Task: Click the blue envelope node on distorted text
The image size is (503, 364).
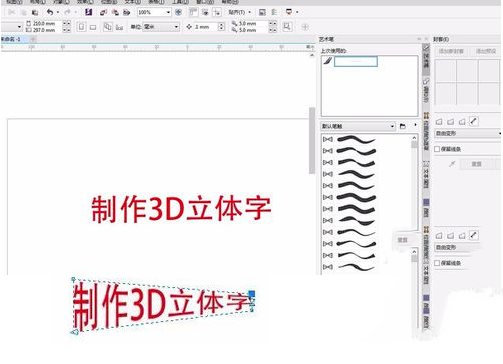Action: 252,294
